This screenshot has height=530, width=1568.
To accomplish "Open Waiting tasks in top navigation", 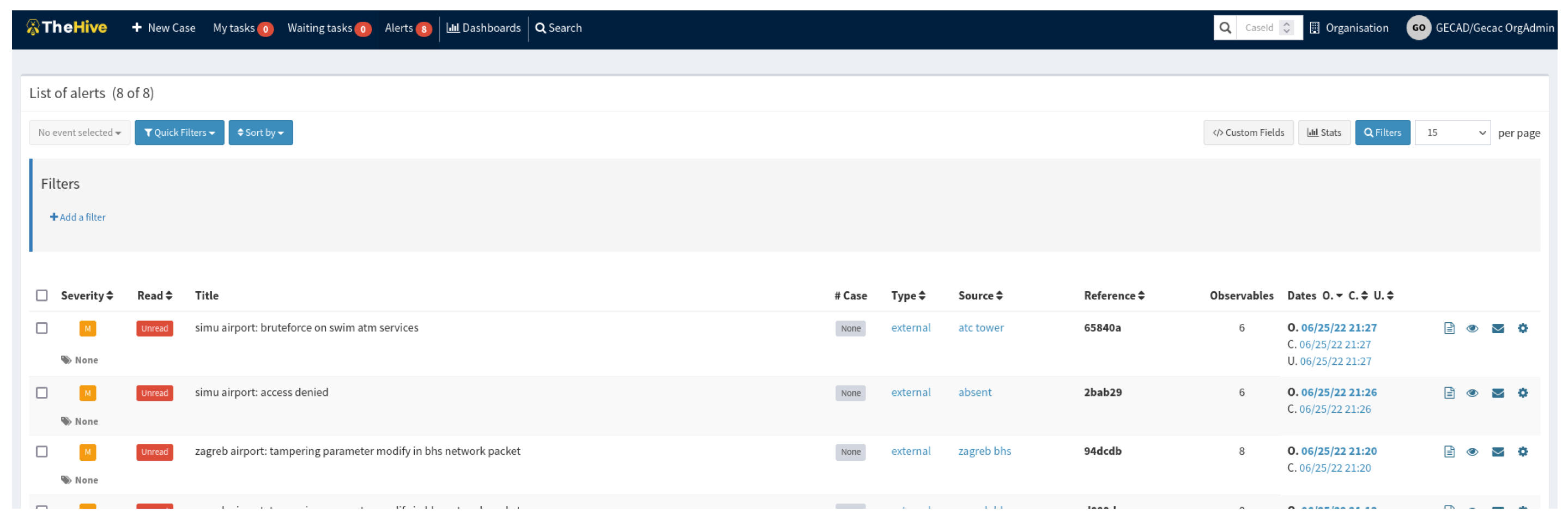I will click(x=328, y=28).
